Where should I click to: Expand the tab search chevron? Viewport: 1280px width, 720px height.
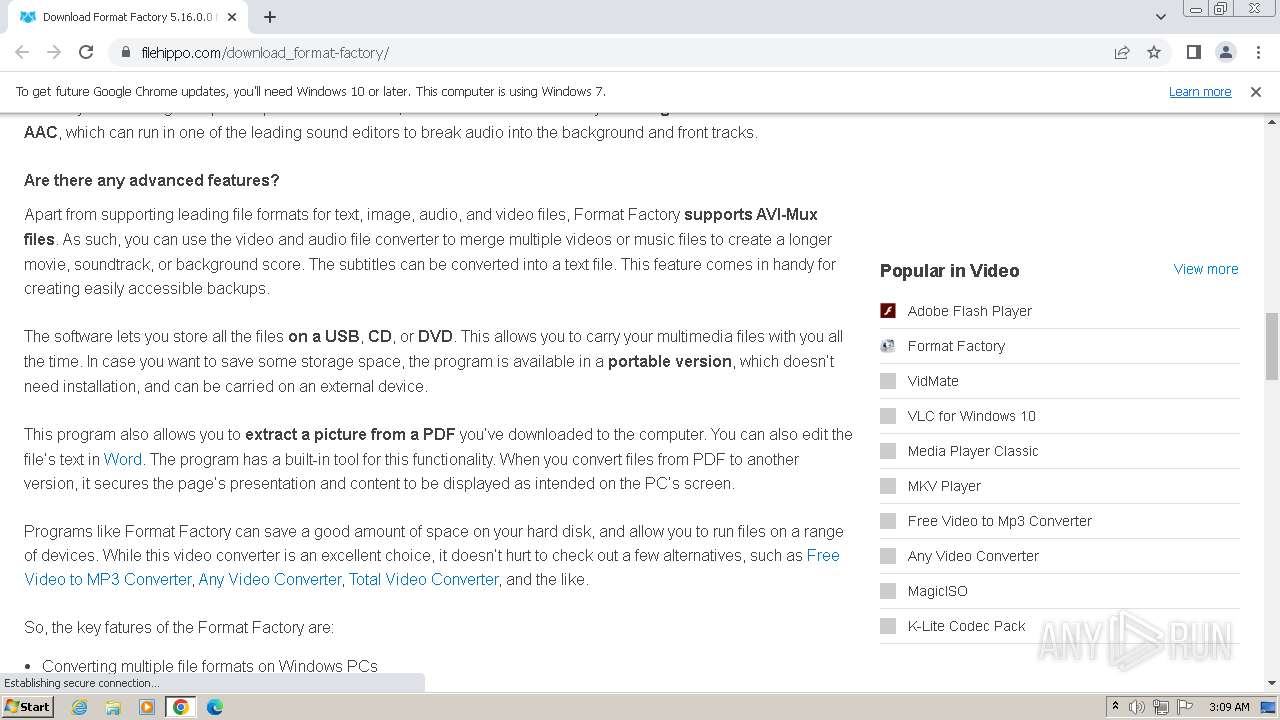click(x=1160, y=17)
